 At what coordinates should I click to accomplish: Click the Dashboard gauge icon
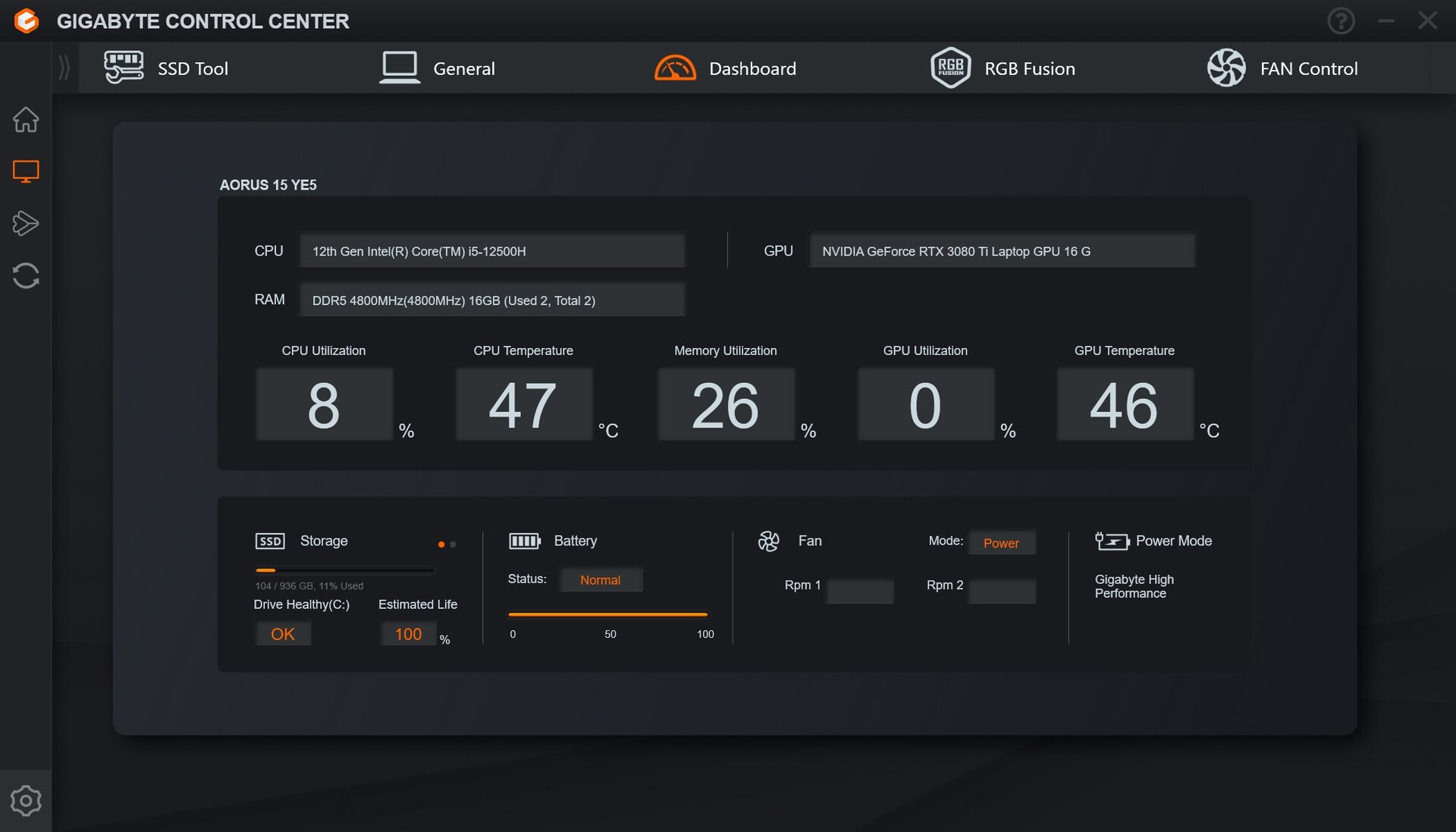(675, 68)
